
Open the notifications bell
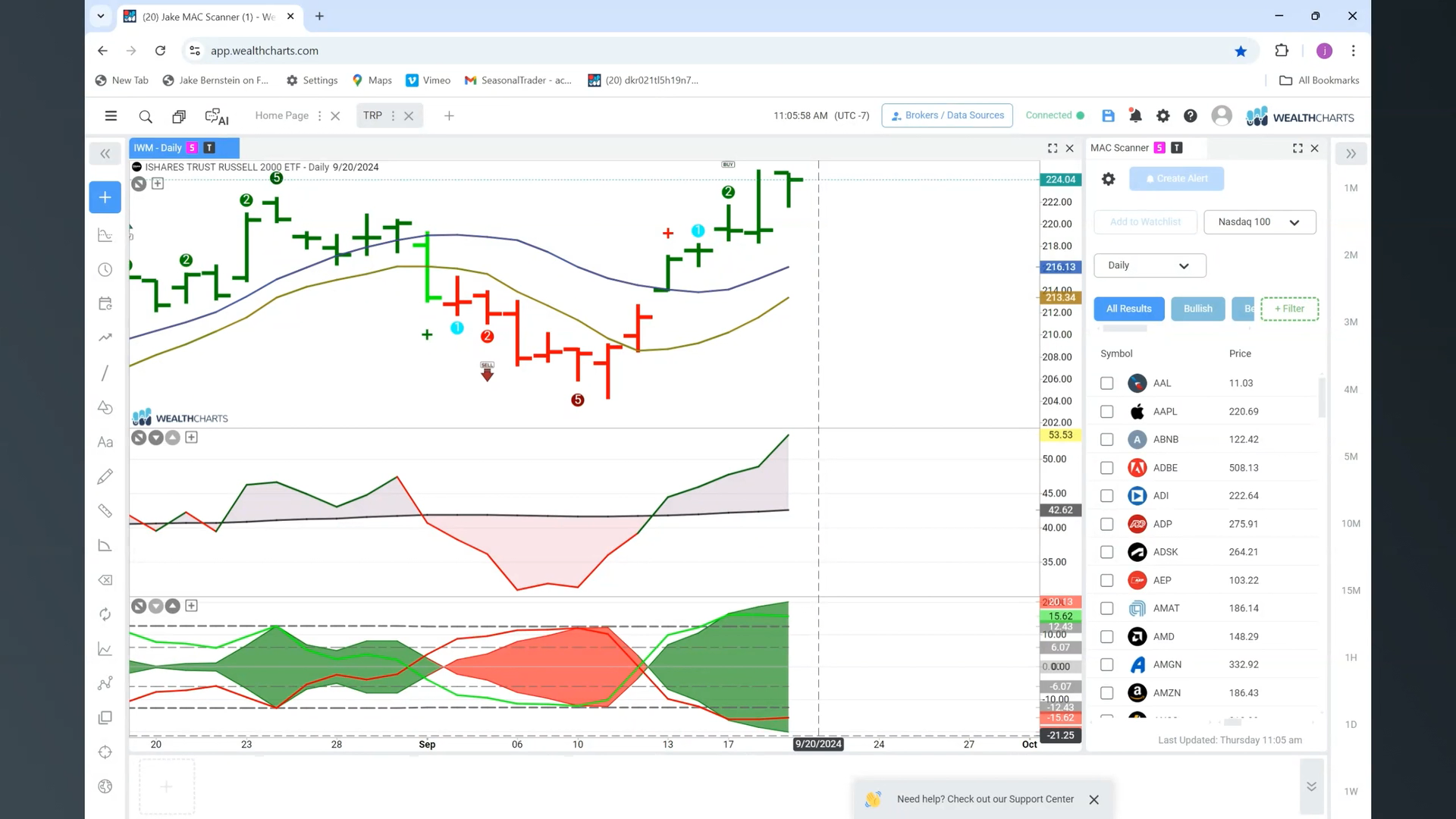tap(1135, 116)
